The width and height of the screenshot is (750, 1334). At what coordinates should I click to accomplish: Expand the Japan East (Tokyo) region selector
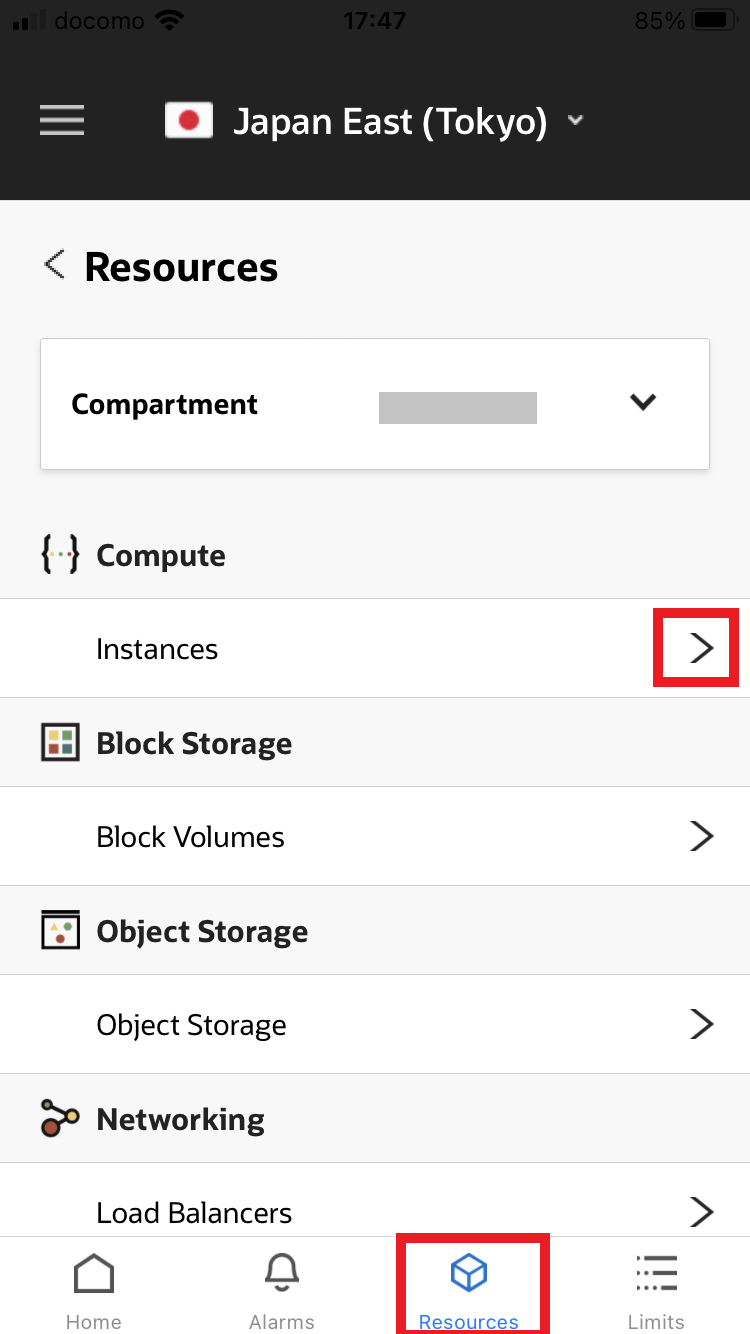pos(575,121)
